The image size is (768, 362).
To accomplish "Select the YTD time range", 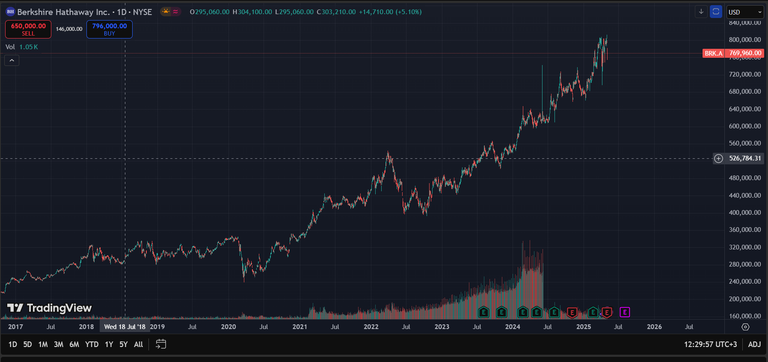I will tap(92, 344).
